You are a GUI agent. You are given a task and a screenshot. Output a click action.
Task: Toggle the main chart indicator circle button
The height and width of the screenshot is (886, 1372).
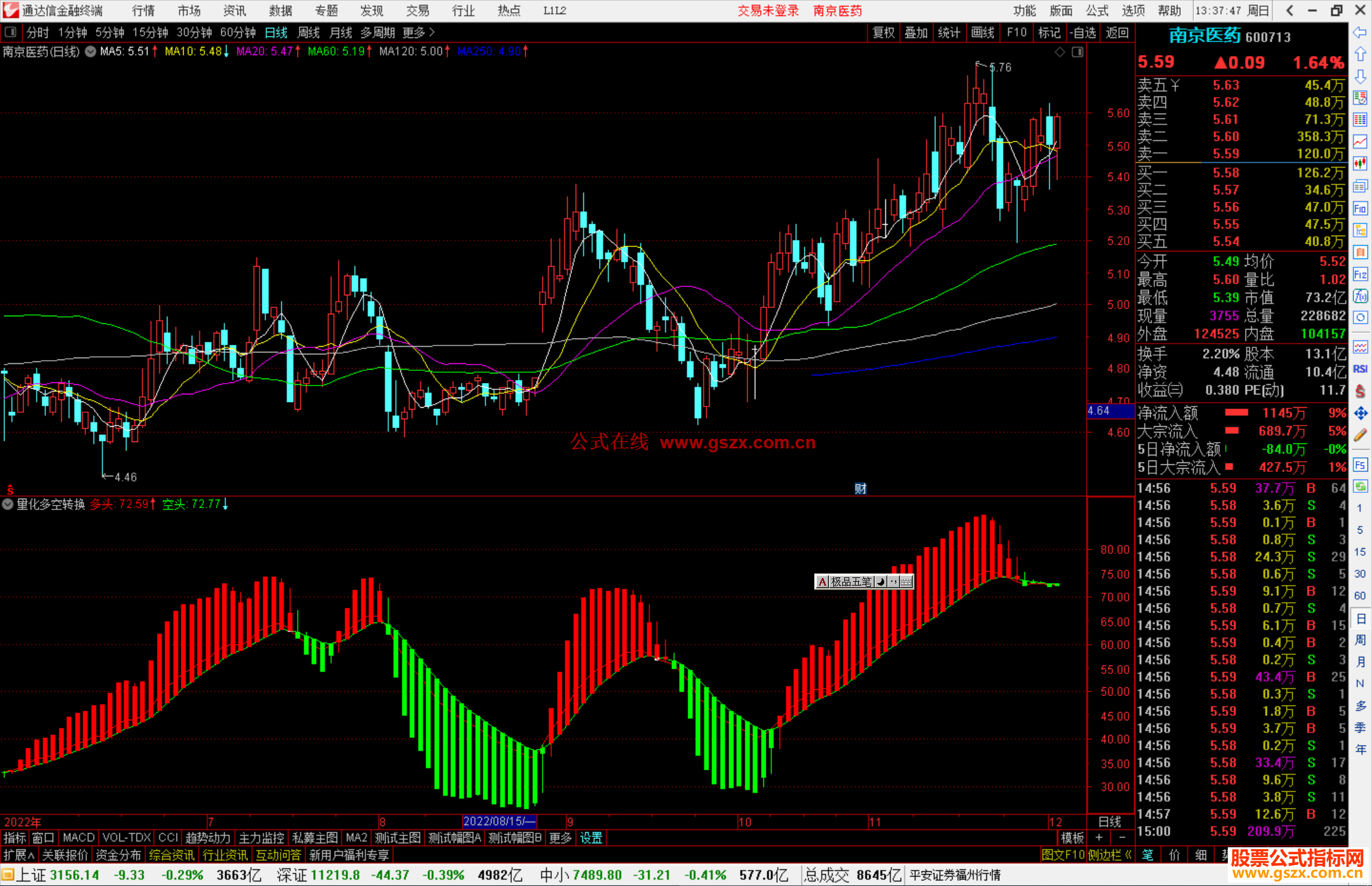[91, 51]
